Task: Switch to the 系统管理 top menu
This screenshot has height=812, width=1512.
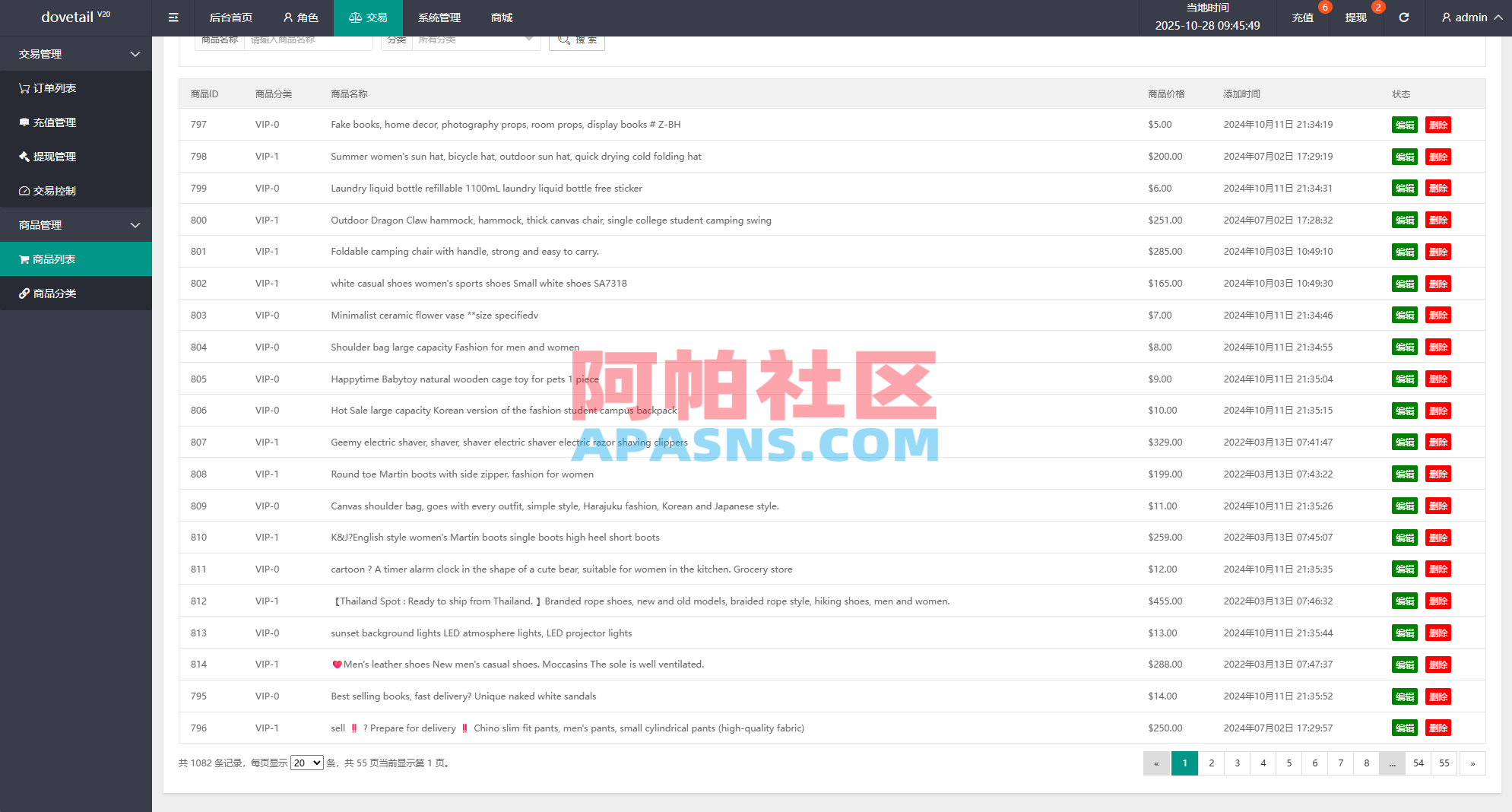Action: click(x=439, y=17)
